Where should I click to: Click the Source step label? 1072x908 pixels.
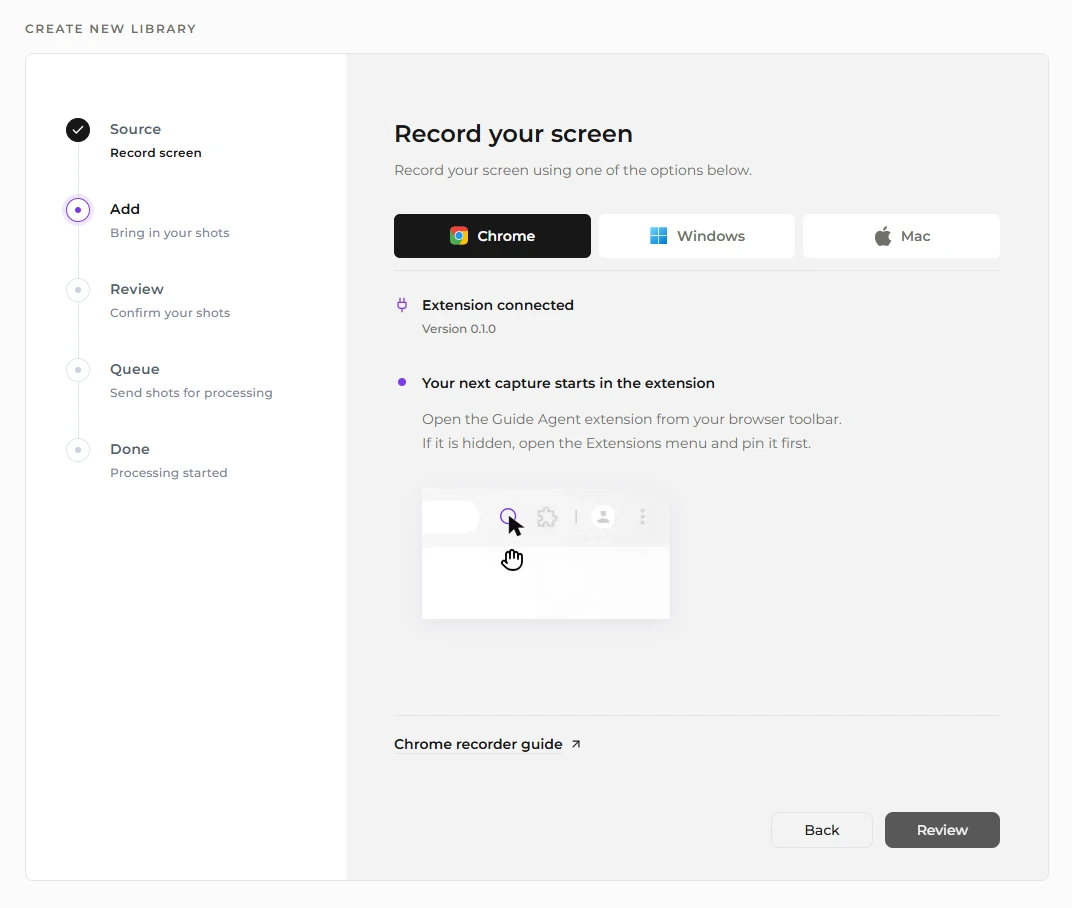click(135, 129)
